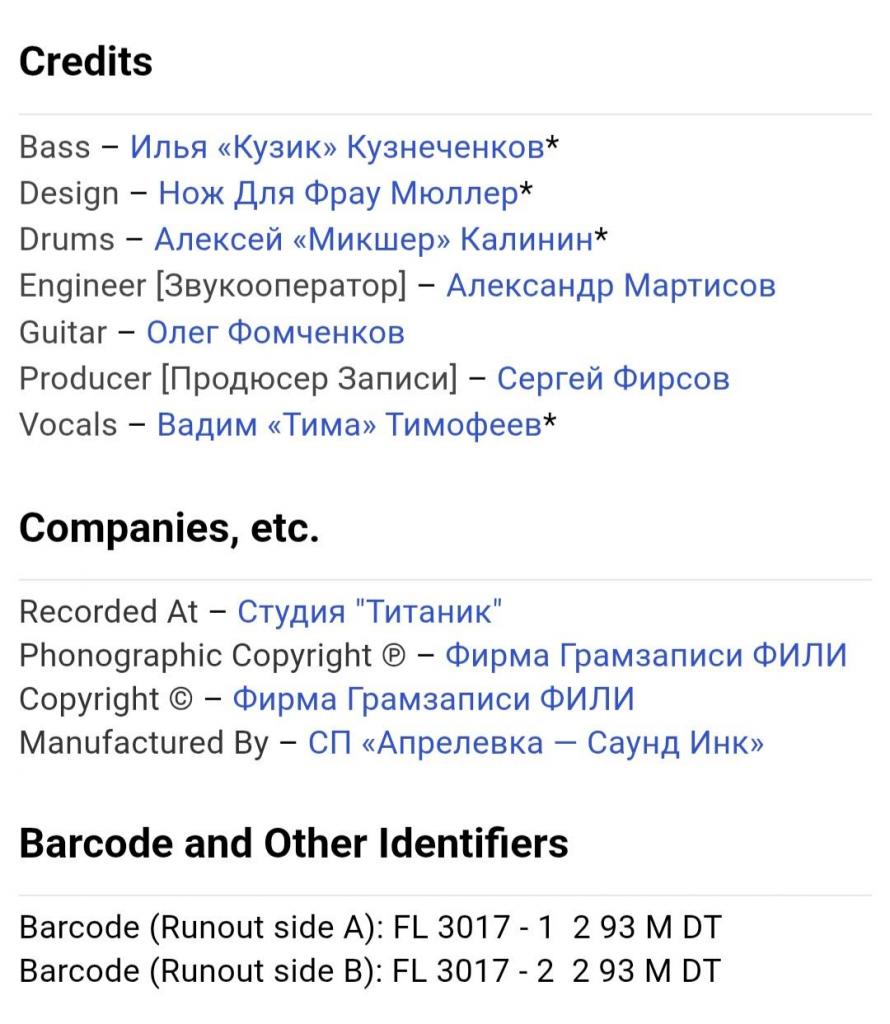Screen dimensions: 890x1024
Task: Click Фирма Грамзаписи ФИЛИ link beside Phonographic Copyright
Action: point(645,656)
